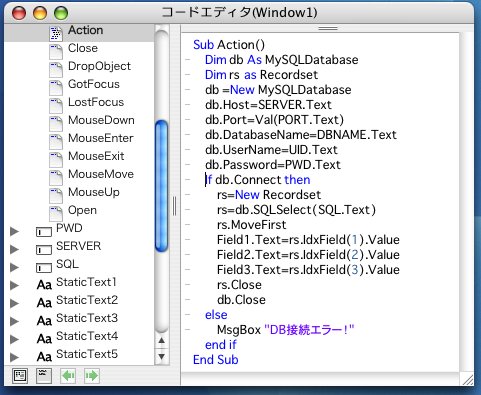Image resolution: width=481 pixels, height=395 pixels.
Task: Click the SQL text field control icon
Action: click(44, 268)
